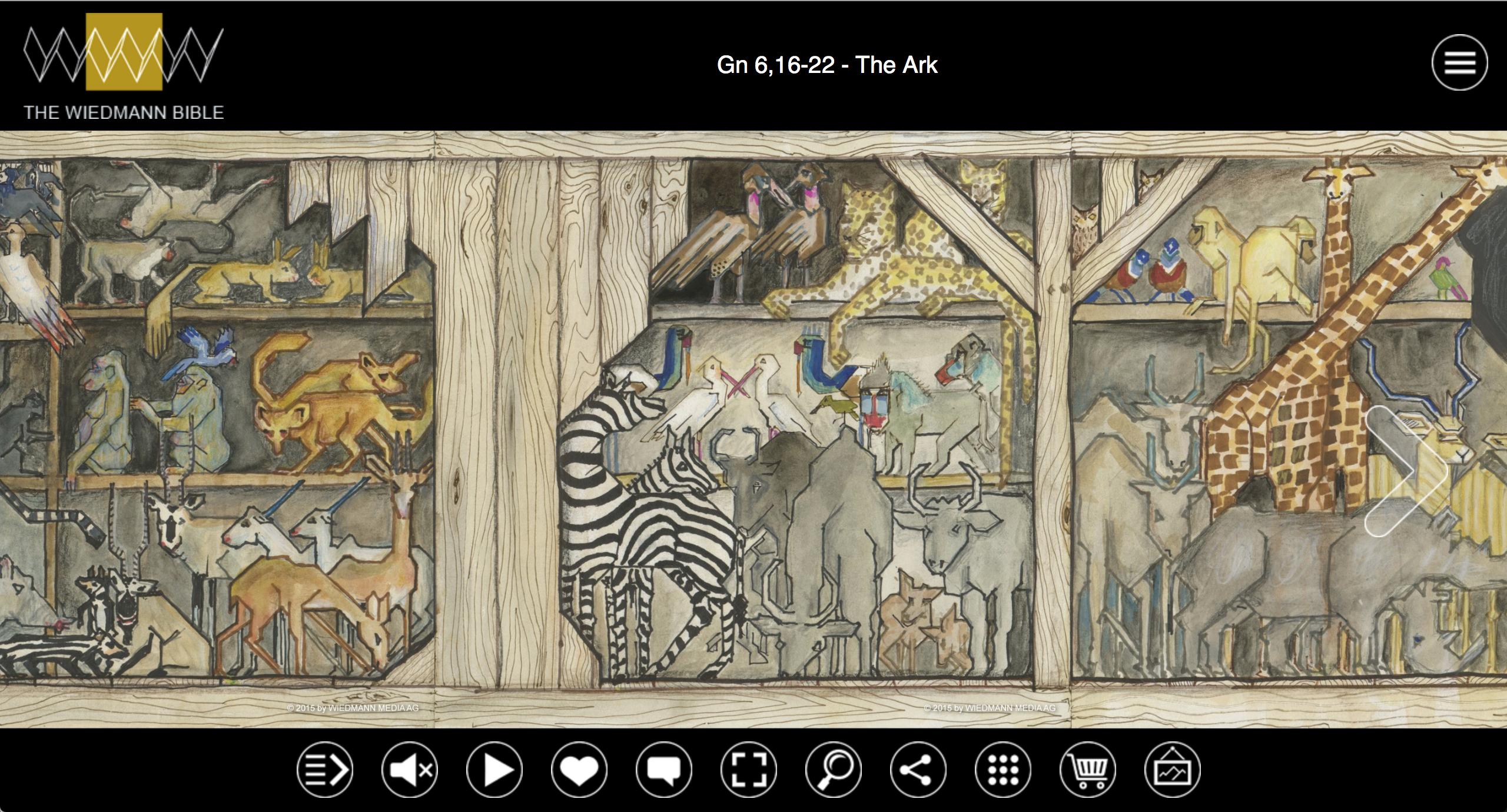Click THE WIEDMANN BIBLE text link
Viewport: 1507px width, 812px height.
[124, 112]
